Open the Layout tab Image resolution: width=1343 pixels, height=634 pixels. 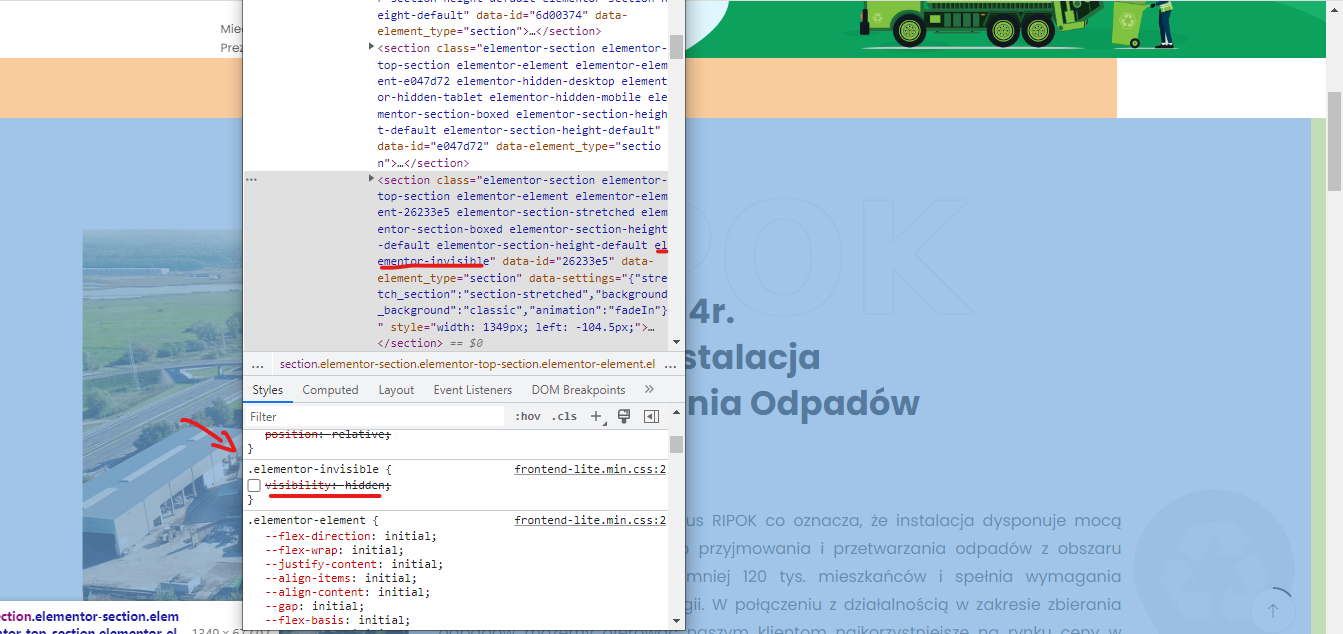(x=396, y=390)
